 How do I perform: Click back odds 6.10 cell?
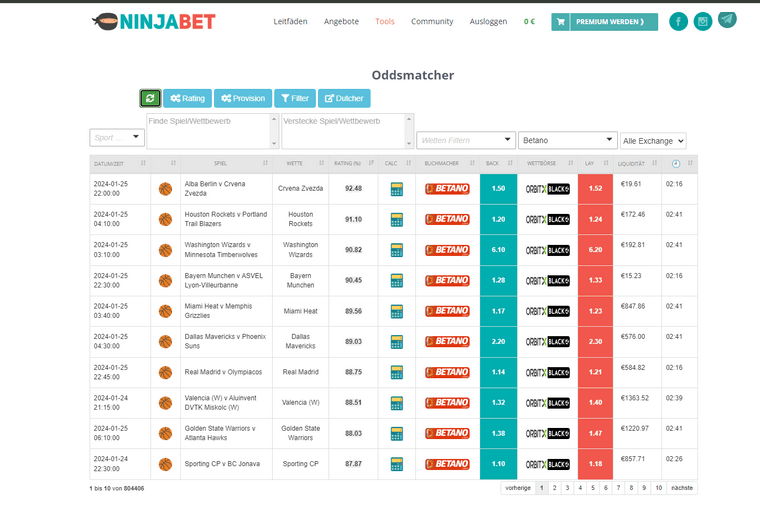coord(498,250)
